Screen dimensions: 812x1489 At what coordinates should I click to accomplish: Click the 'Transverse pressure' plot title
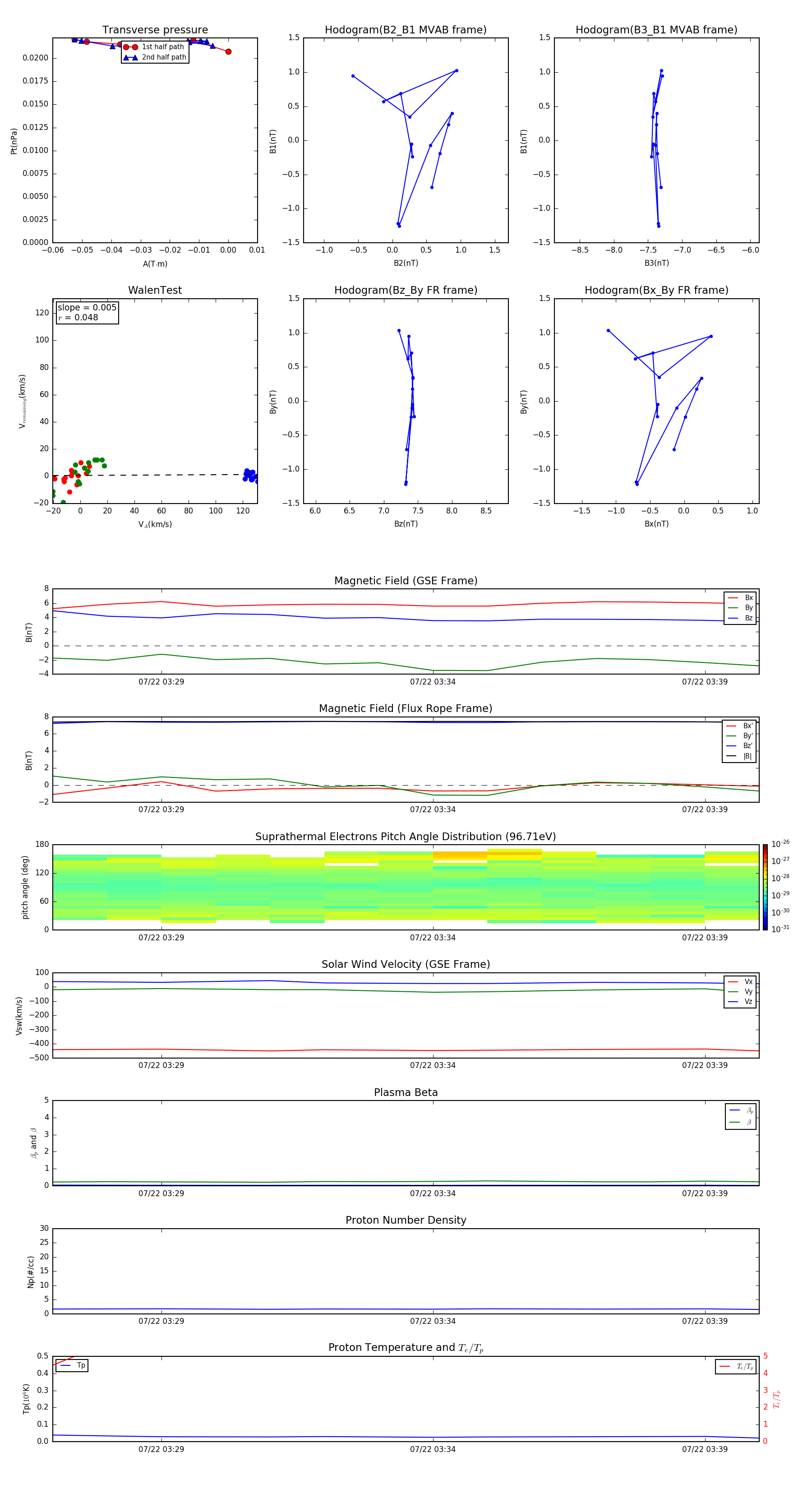coord(155,30)
